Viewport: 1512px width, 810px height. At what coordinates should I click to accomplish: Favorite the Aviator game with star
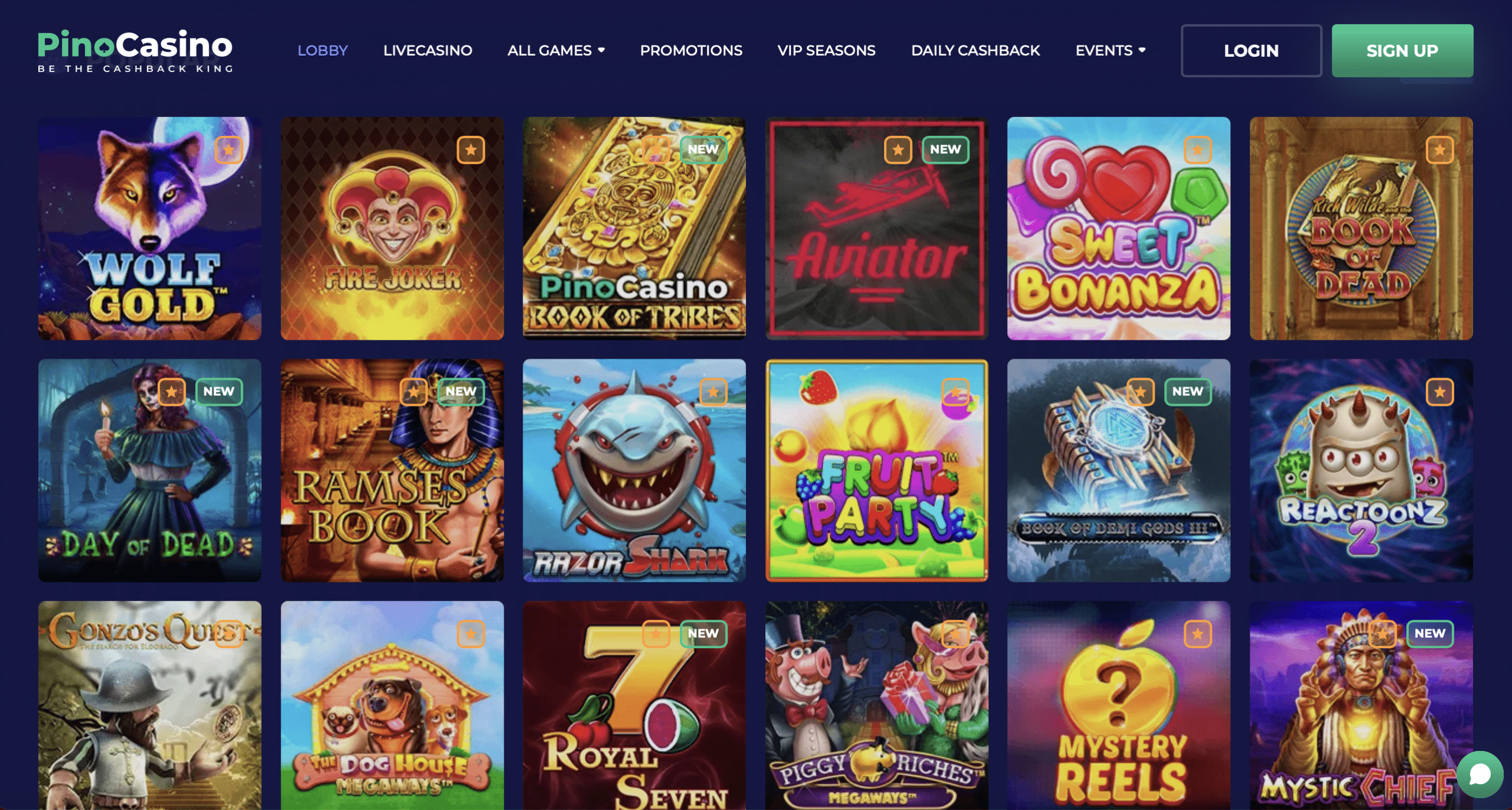(x=898, y=150)
